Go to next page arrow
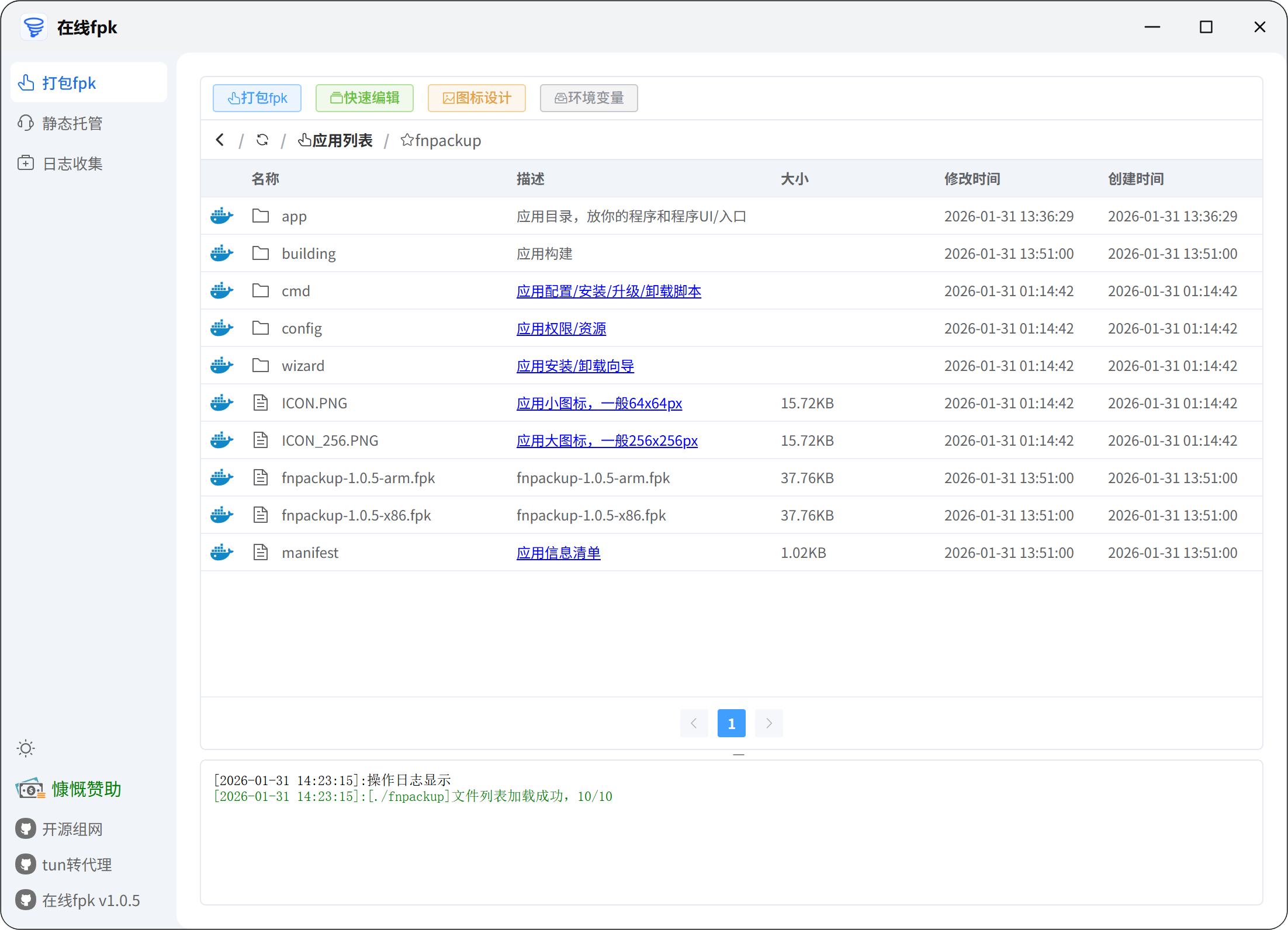This screenshot has height=930, width=1288. coord(768,723)
